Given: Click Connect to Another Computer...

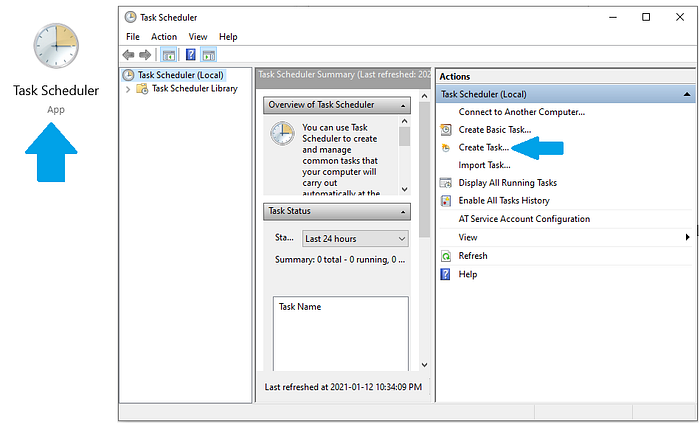Looking at the screenshot, I should pyautogui.click(x=521, y=112).
